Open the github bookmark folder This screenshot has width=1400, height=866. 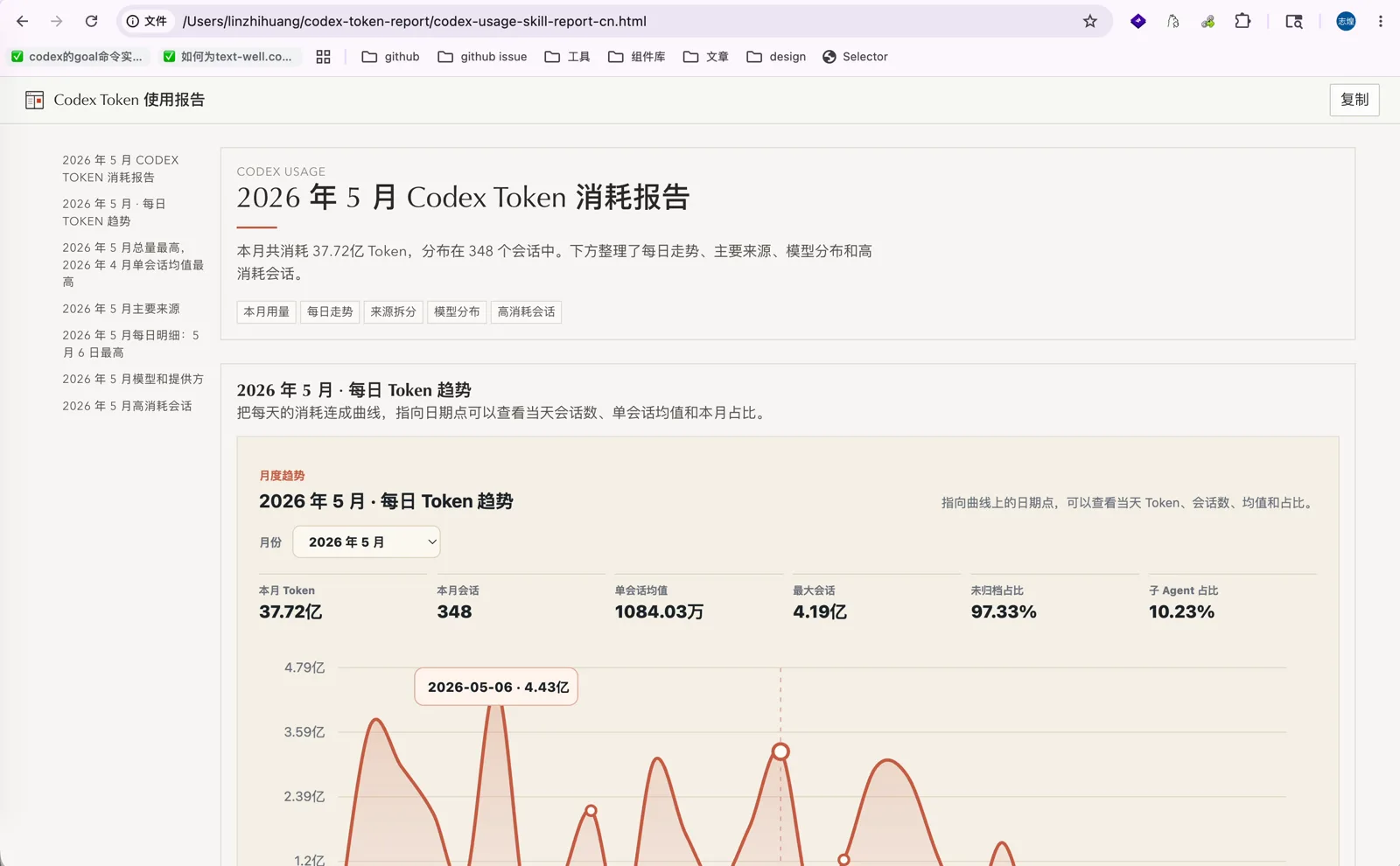(390, 57)
